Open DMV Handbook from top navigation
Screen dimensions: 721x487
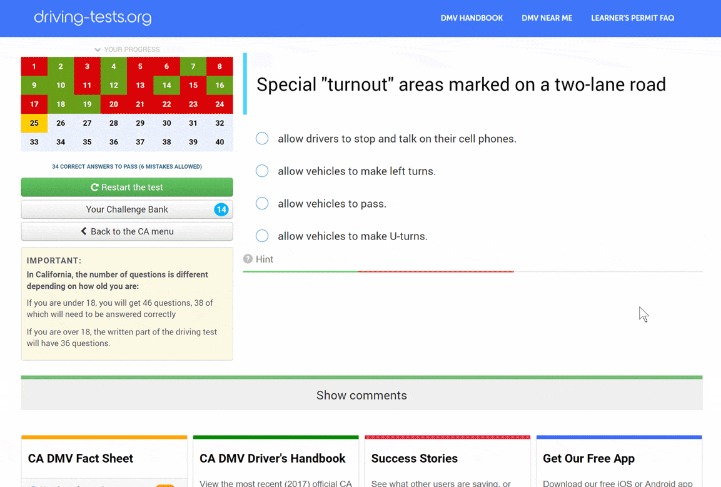pyautogui.click(x=471, y=18)
